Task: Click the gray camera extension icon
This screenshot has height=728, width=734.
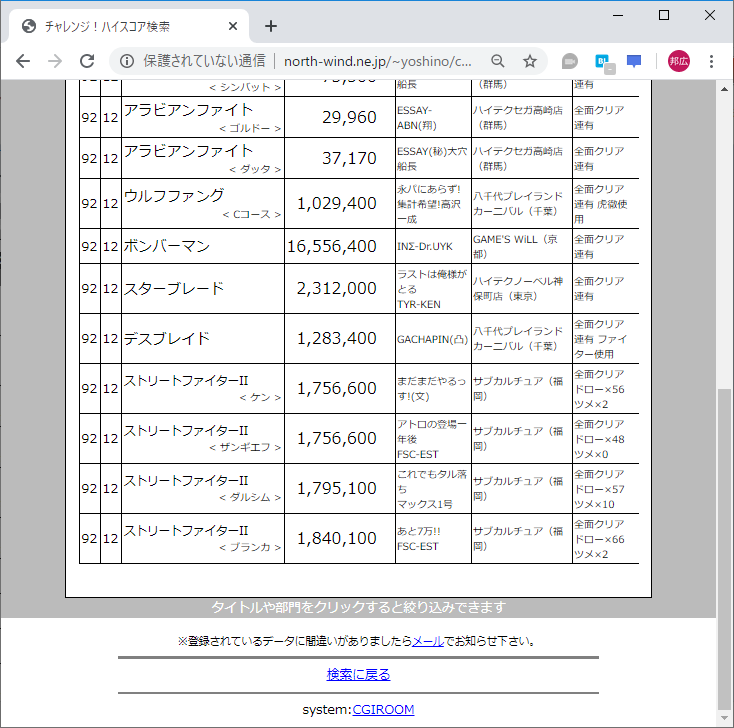Action: tap(570, 61)
